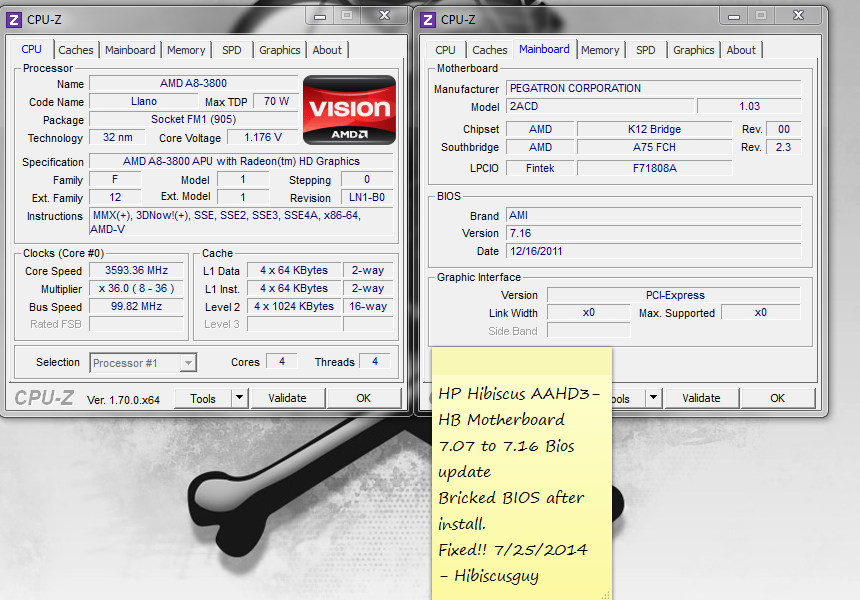Screen dimensions: 860x600
Task: Open the Caches tab in the right CPU-Z window
Action: [x=490, y=50]
